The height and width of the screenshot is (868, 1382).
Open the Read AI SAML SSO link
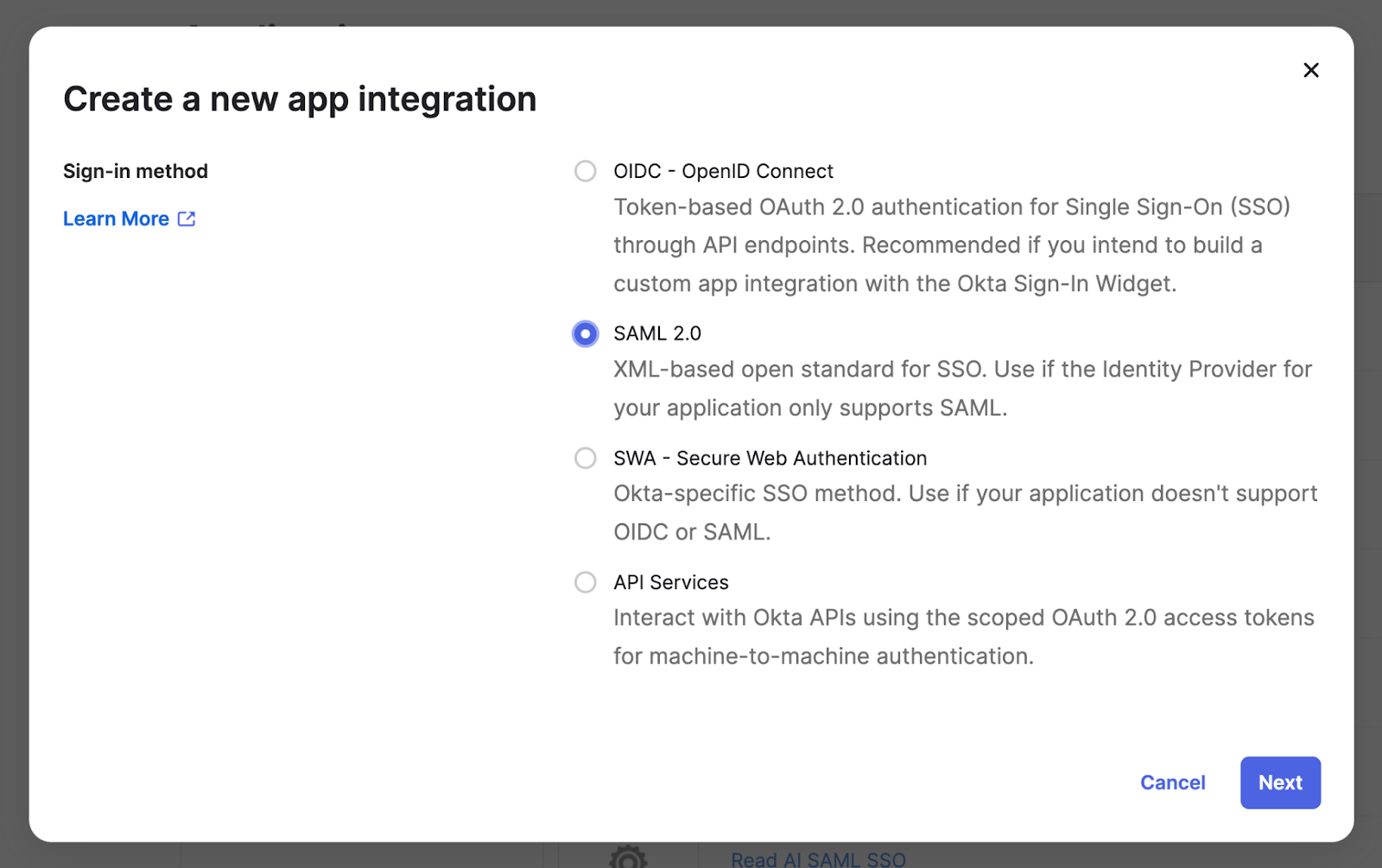click(818, 859)
